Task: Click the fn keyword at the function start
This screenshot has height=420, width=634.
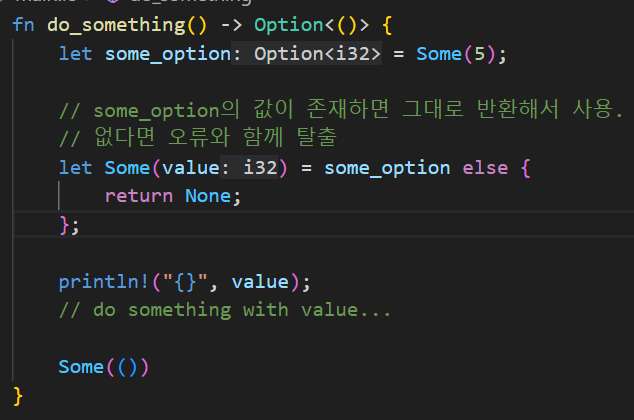Action: (24, 24)
